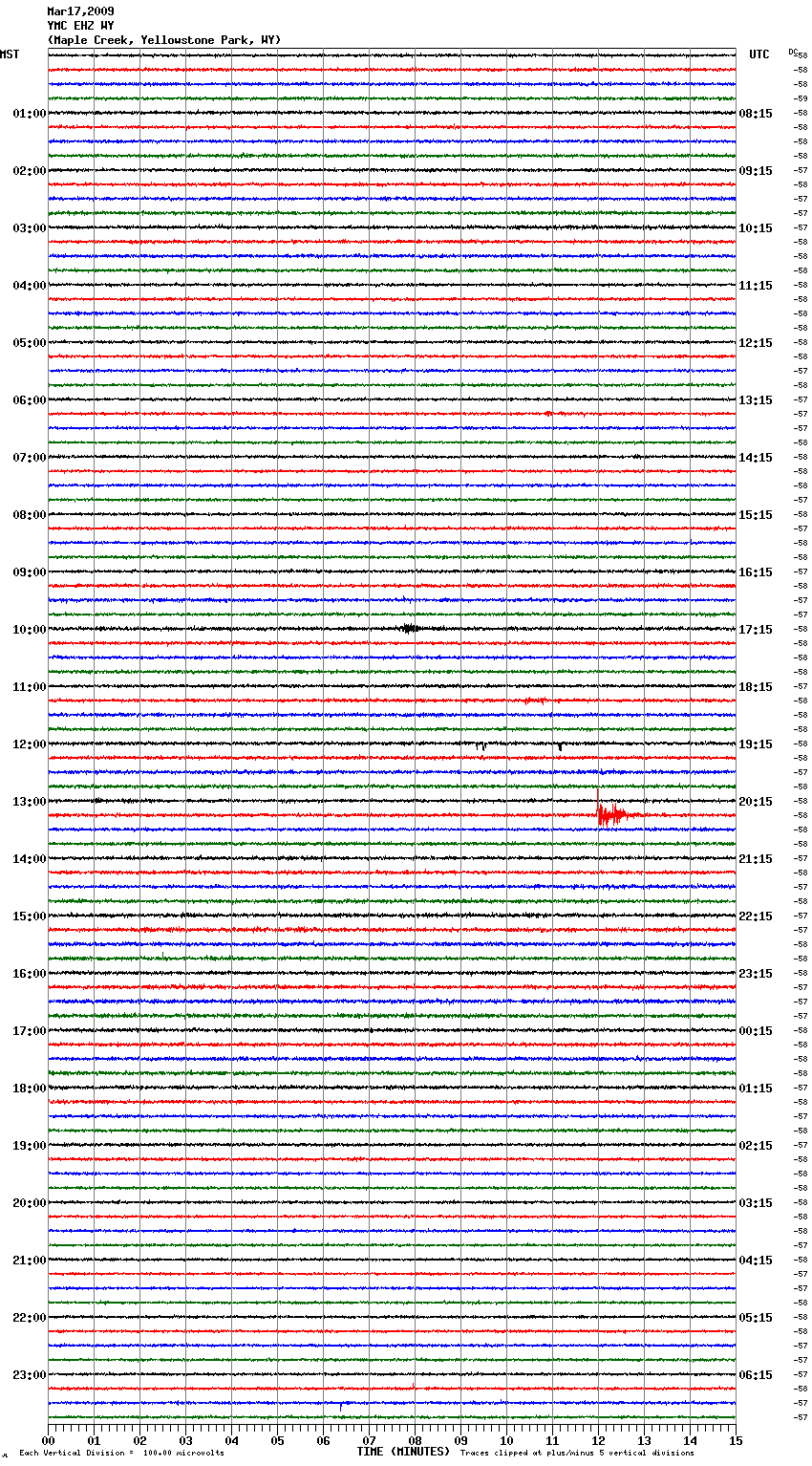Select the "21:00" MST hour label
812x1466 pixels.
(x=30, y=1261)
